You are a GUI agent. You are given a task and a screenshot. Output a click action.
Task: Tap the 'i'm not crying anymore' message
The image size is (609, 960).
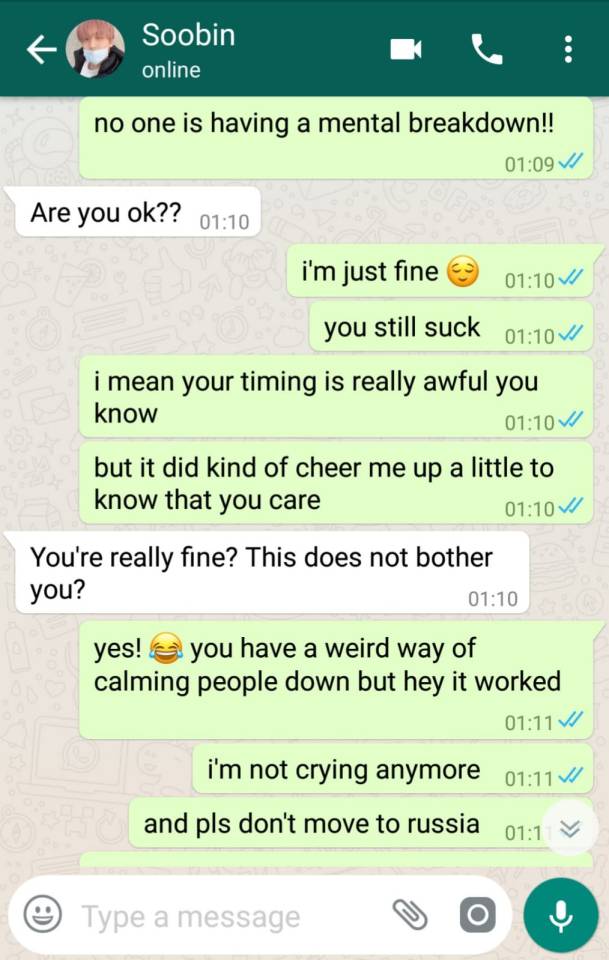393,770
